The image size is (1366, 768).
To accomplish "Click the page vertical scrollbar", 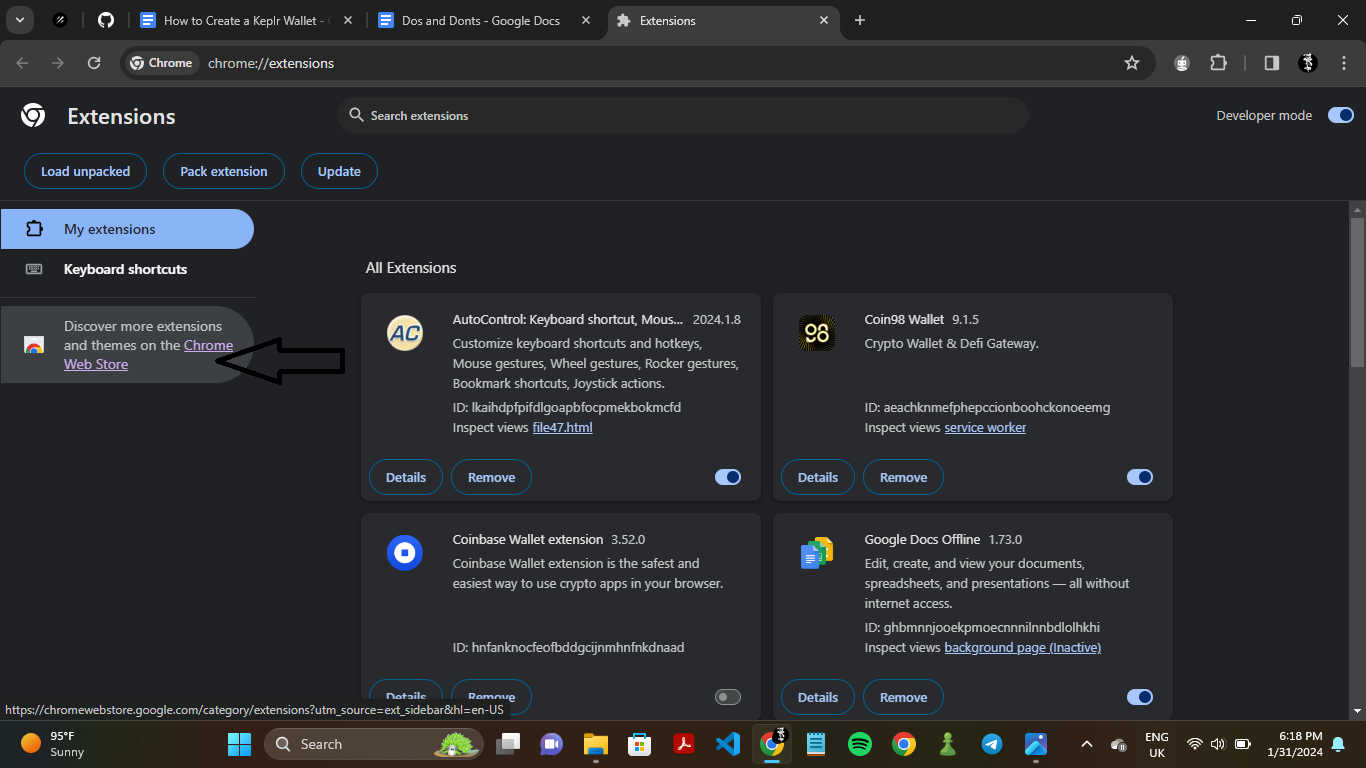I will click(1357, 290).
